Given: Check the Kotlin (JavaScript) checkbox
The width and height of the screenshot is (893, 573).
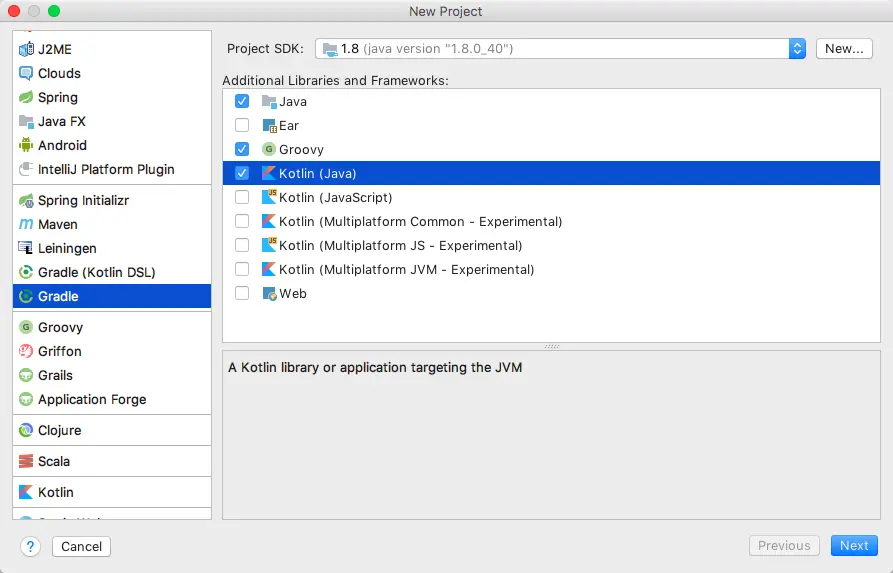Looking at the screenshot, I should tap(242, 197).
